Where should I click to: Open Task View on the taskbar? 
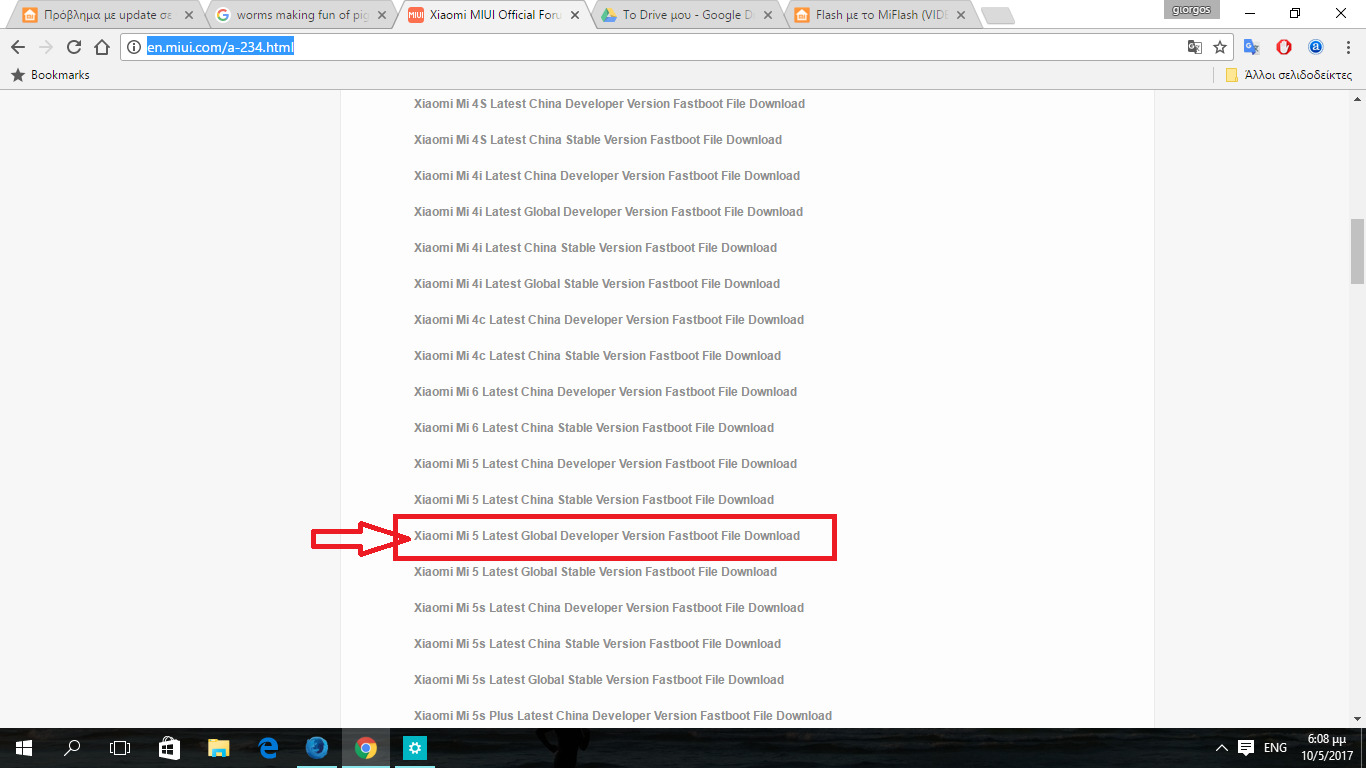[x=120, y=748]
